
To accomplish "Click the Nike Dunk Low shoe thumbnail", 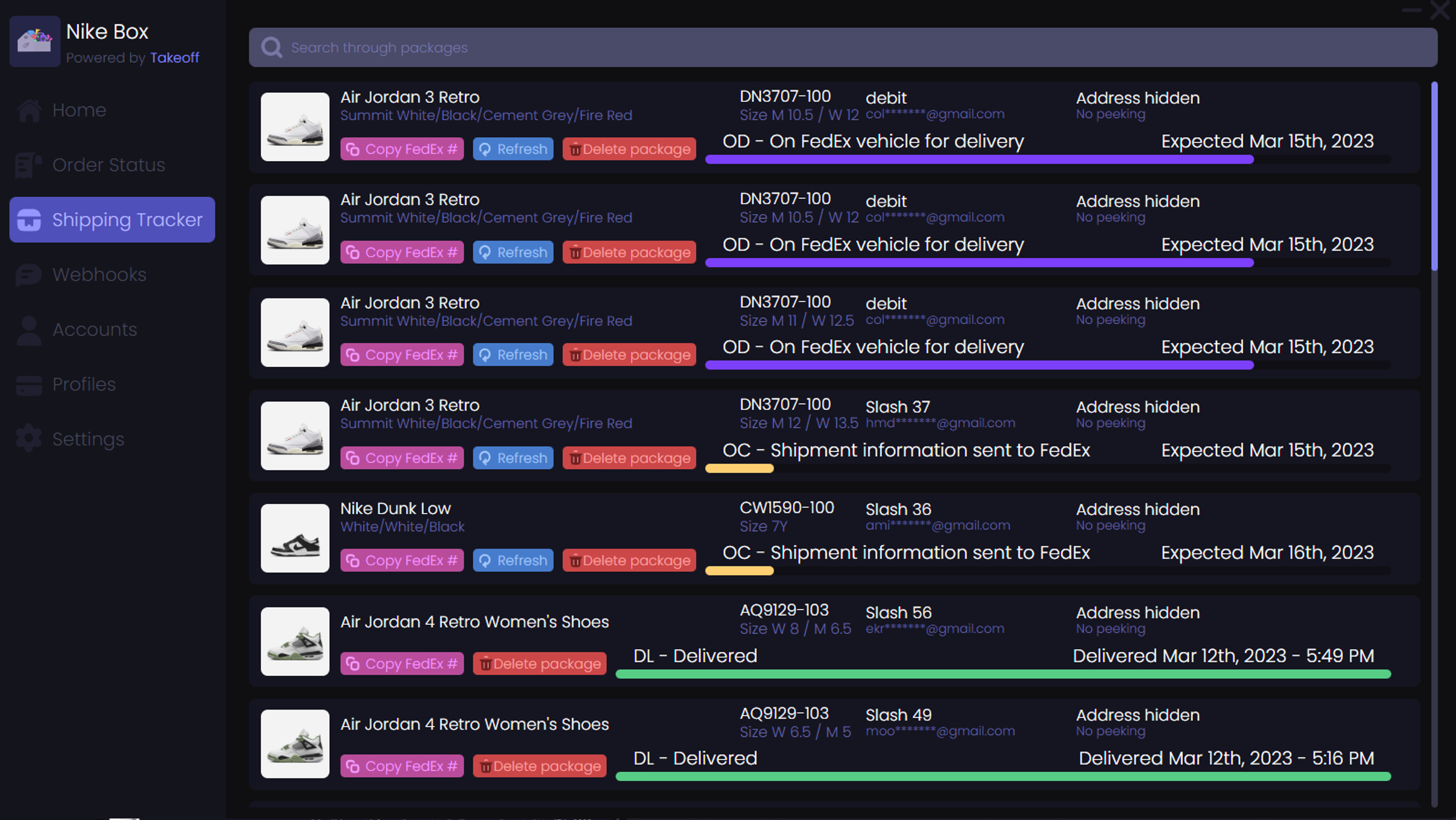I will [295, 538].
